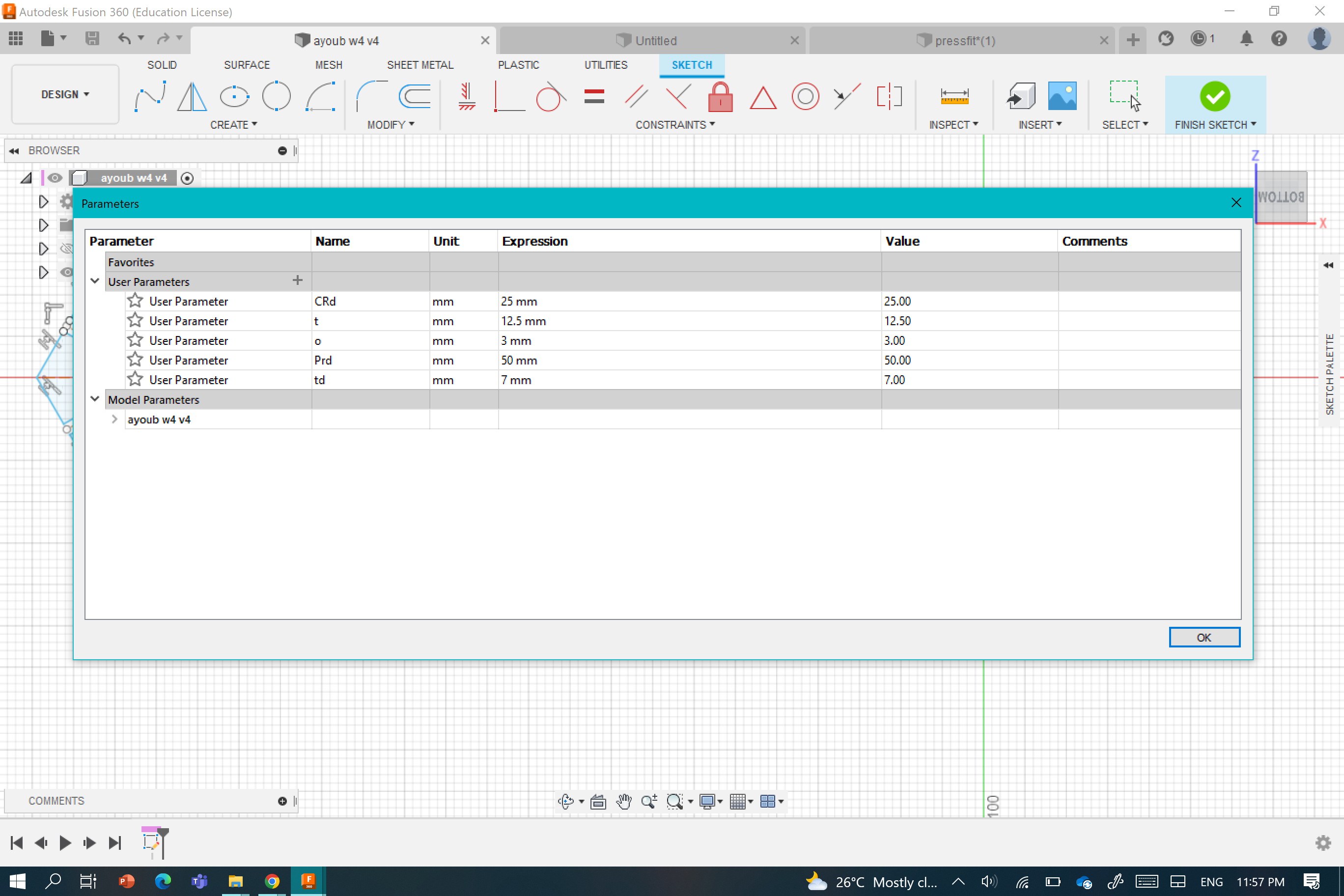1344x896 pixels.
Task: Select the Mirror tool icon
Action: tap(192, 96)
